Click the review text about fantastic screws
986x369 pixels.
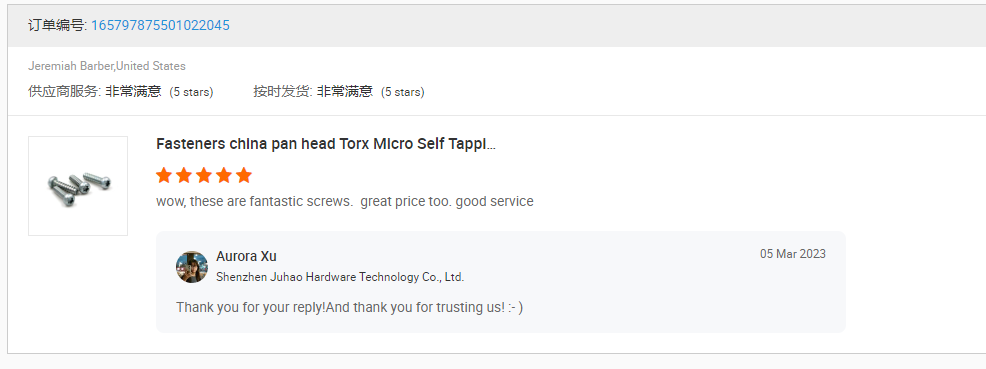coord(345,202)
